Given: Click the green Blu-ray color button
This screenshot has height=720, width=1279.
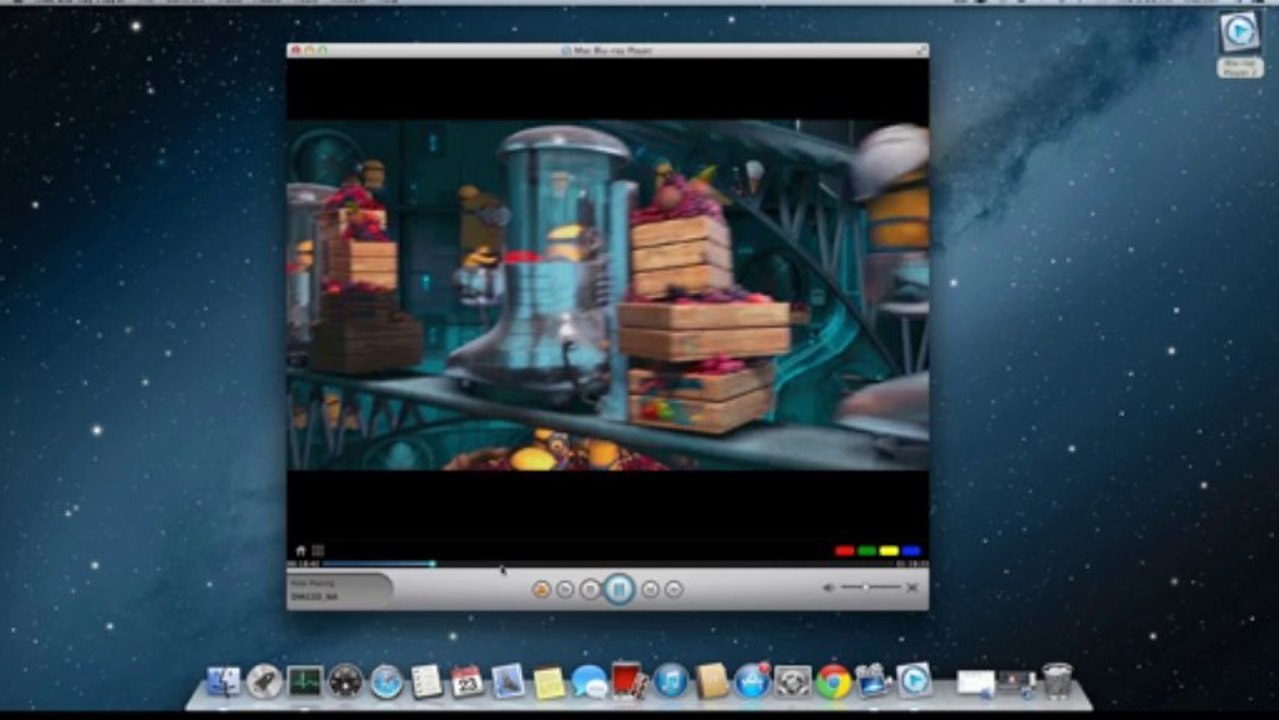Looking at the screenshot, I should (867, 550).
